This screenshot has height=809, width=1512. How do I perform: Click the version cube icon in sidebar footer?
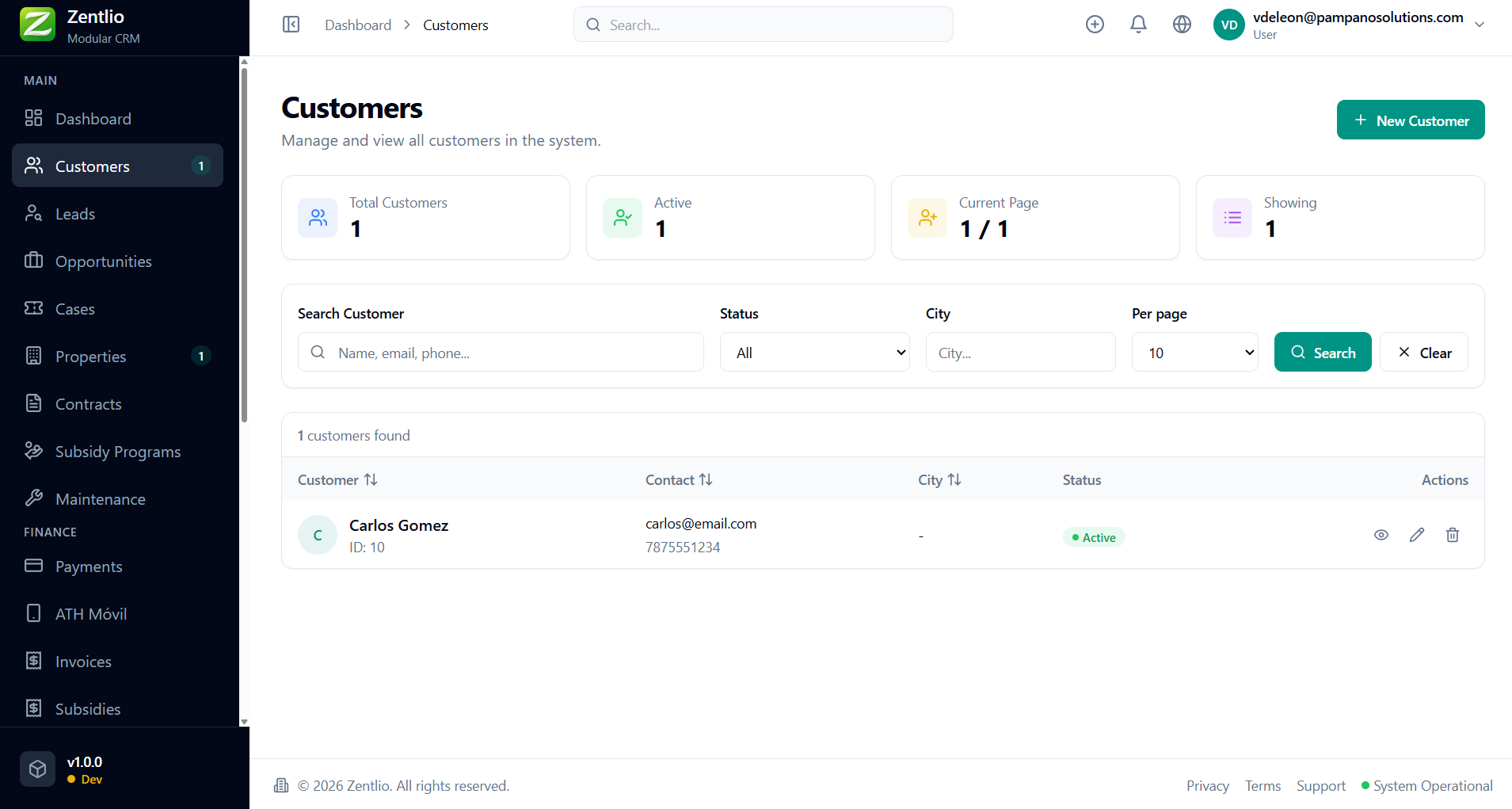pyautogui.click(x=37, y=769)
